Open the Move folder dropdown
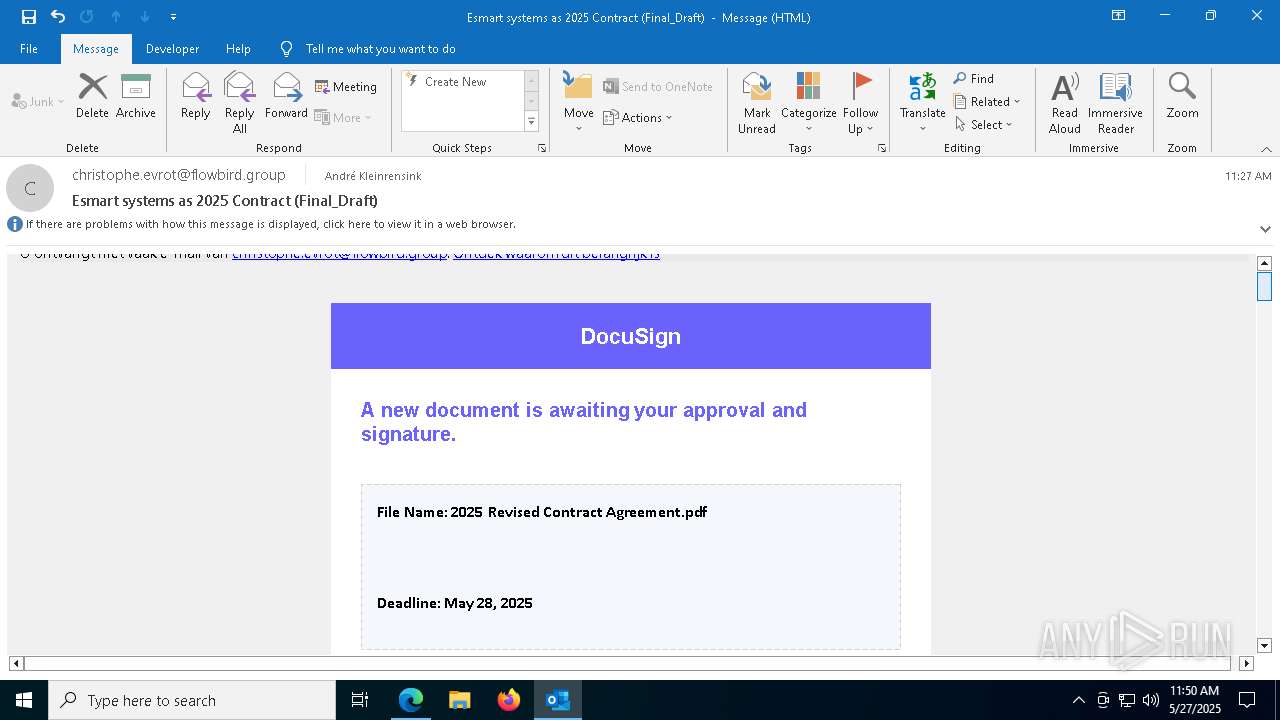The height and width of the screenshot is (720, 1280). pyautogui.click(x=578, y=102)
